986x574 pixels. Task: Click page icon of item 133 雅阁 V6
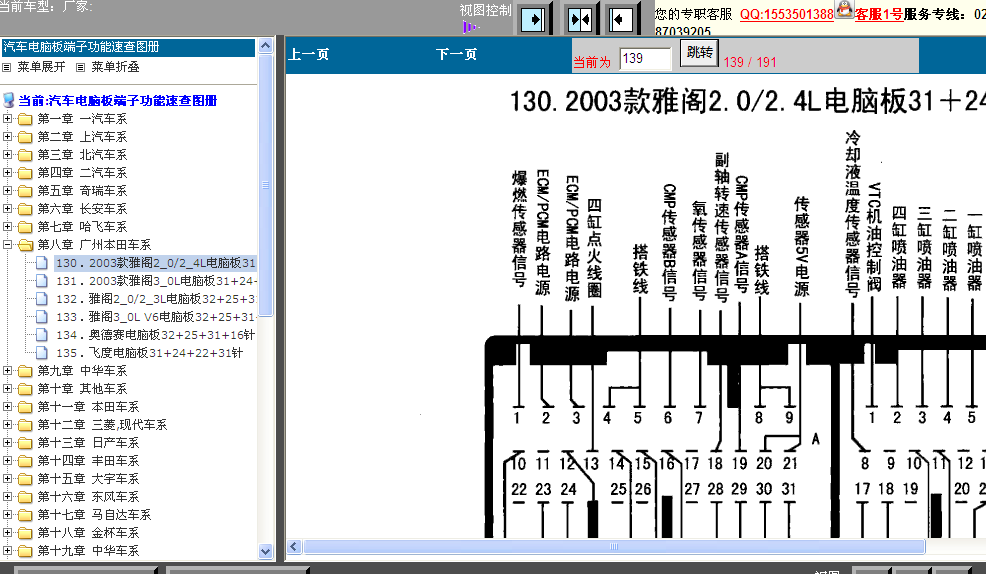[42, 317]
